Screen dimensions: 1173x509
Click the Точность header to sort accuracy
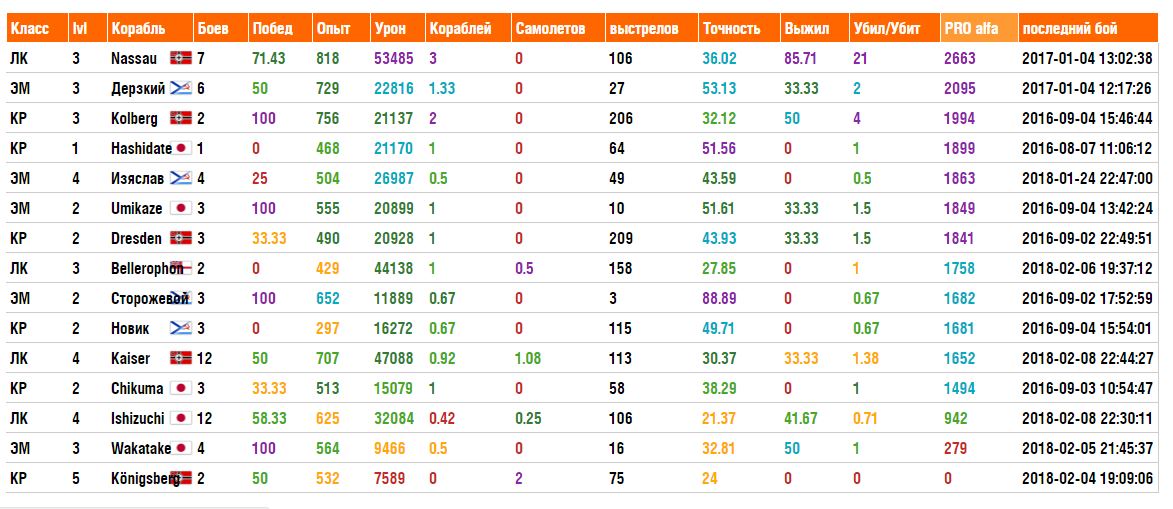(x=731, y=29)
